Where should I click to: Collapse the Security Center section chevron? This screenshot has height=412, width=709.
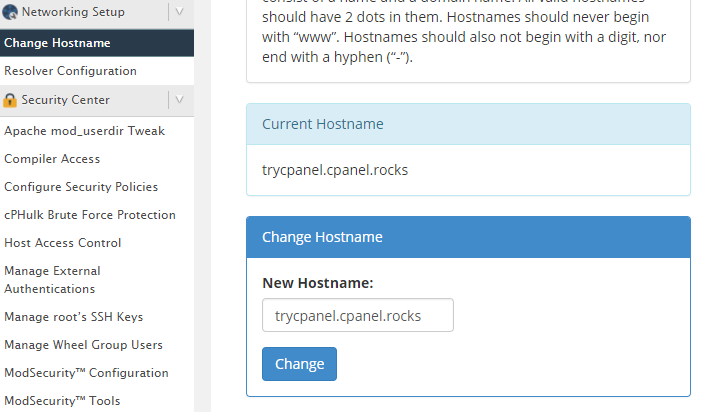coord(179,100)
